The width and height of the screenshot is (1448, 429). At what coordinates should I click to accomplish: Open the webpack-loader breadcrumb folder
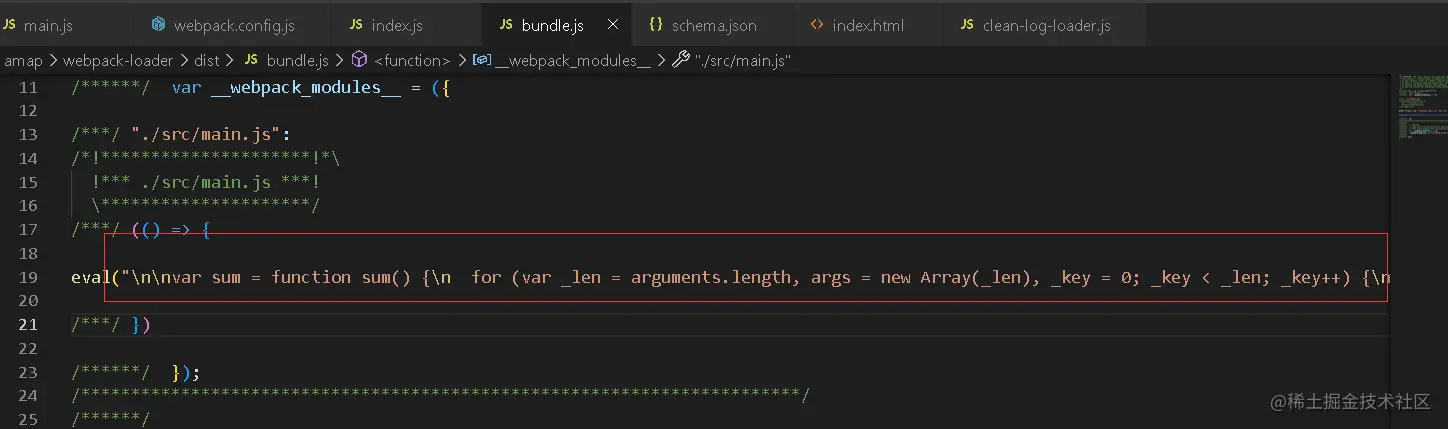tap(118, 60)
